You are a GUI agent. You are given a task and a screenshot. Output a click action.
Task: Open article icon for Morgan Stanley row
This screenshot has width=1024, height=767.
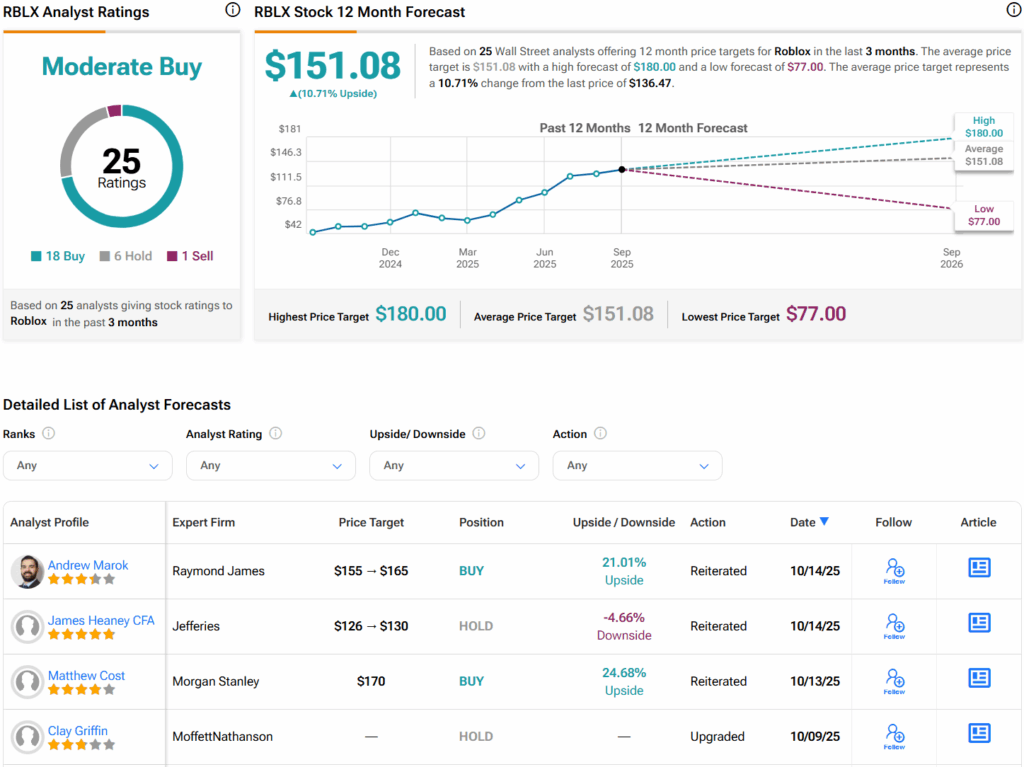[x=979, y=678]
